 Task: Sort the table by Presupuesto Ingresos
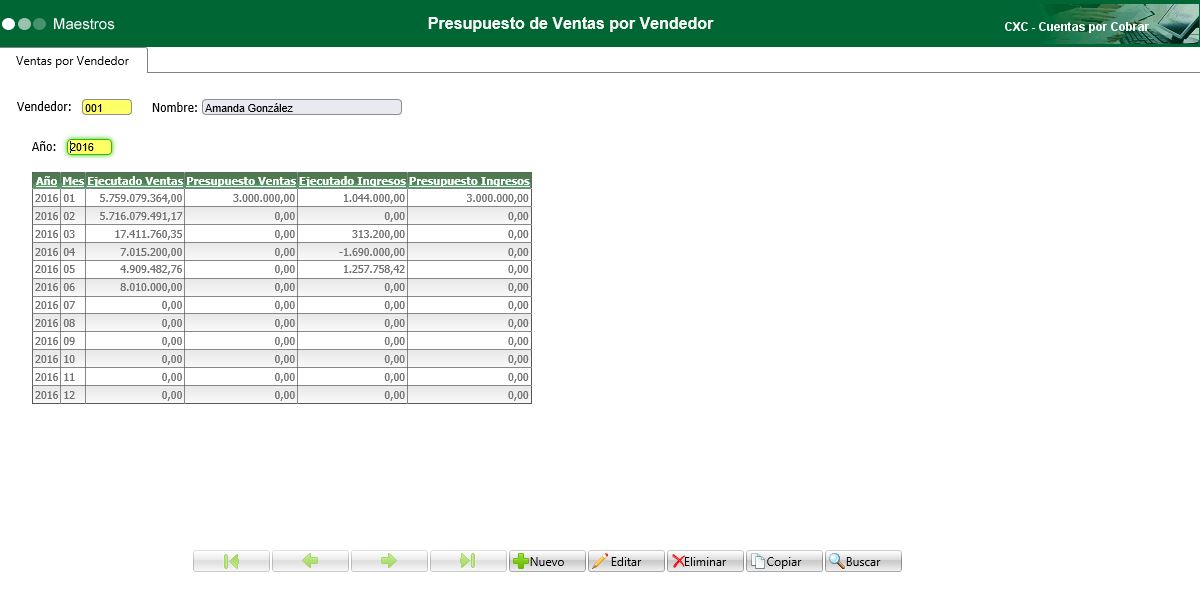click(x=470, y=181)
